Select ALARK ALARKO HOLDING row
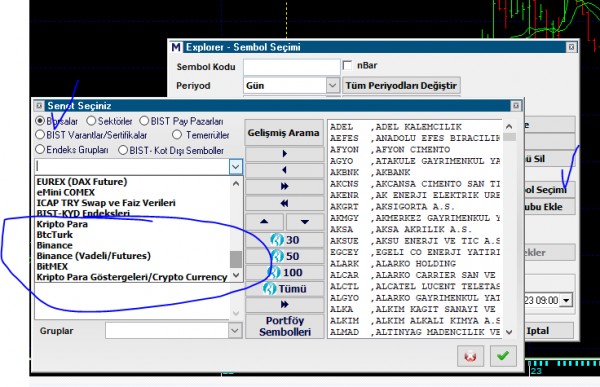Viewport: 600px width, 387px height. 415,263
